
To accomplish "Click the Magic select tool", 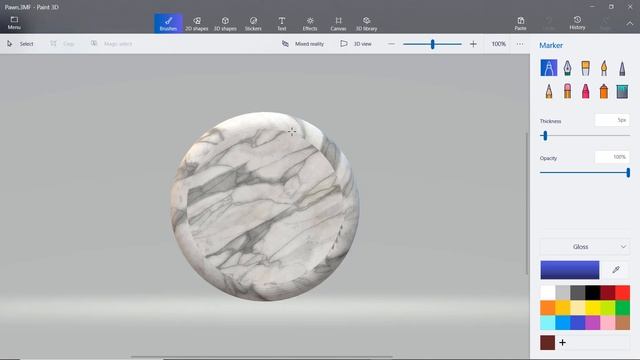I will click(111, 44).
